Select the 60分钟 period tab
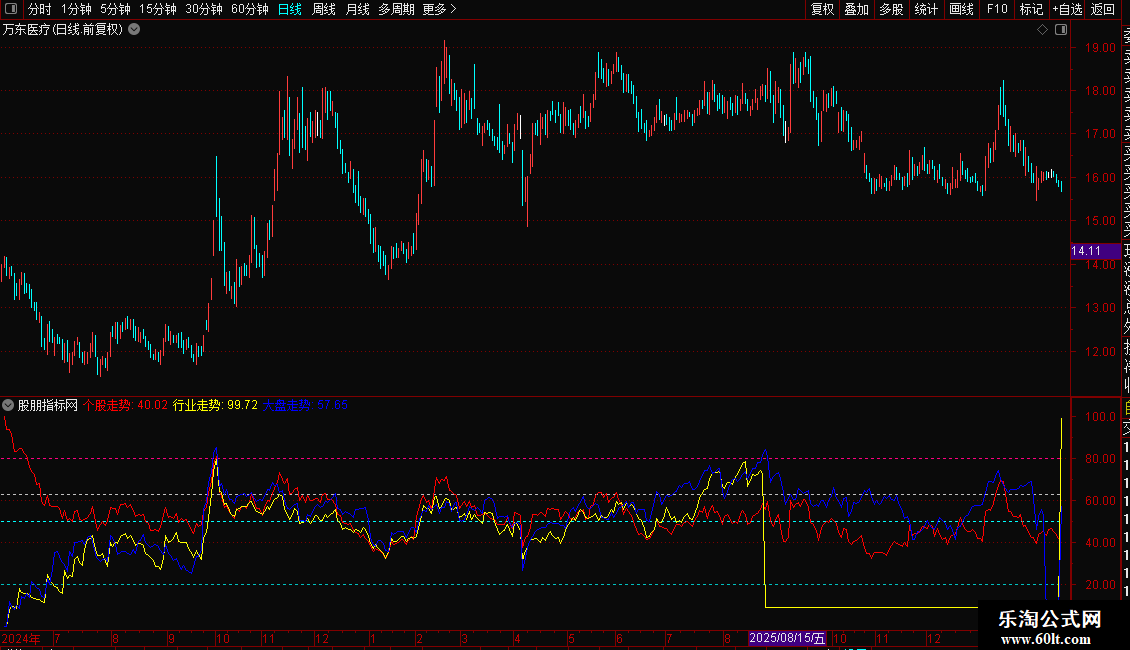Viewport: 1130px width, 650px height. [250, 9]
